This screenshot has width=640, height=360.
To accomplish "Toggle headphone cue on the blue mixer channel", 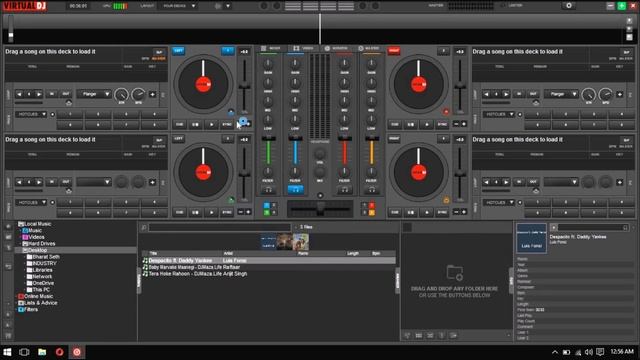I will pyautogui.click(x=296, y=190).
